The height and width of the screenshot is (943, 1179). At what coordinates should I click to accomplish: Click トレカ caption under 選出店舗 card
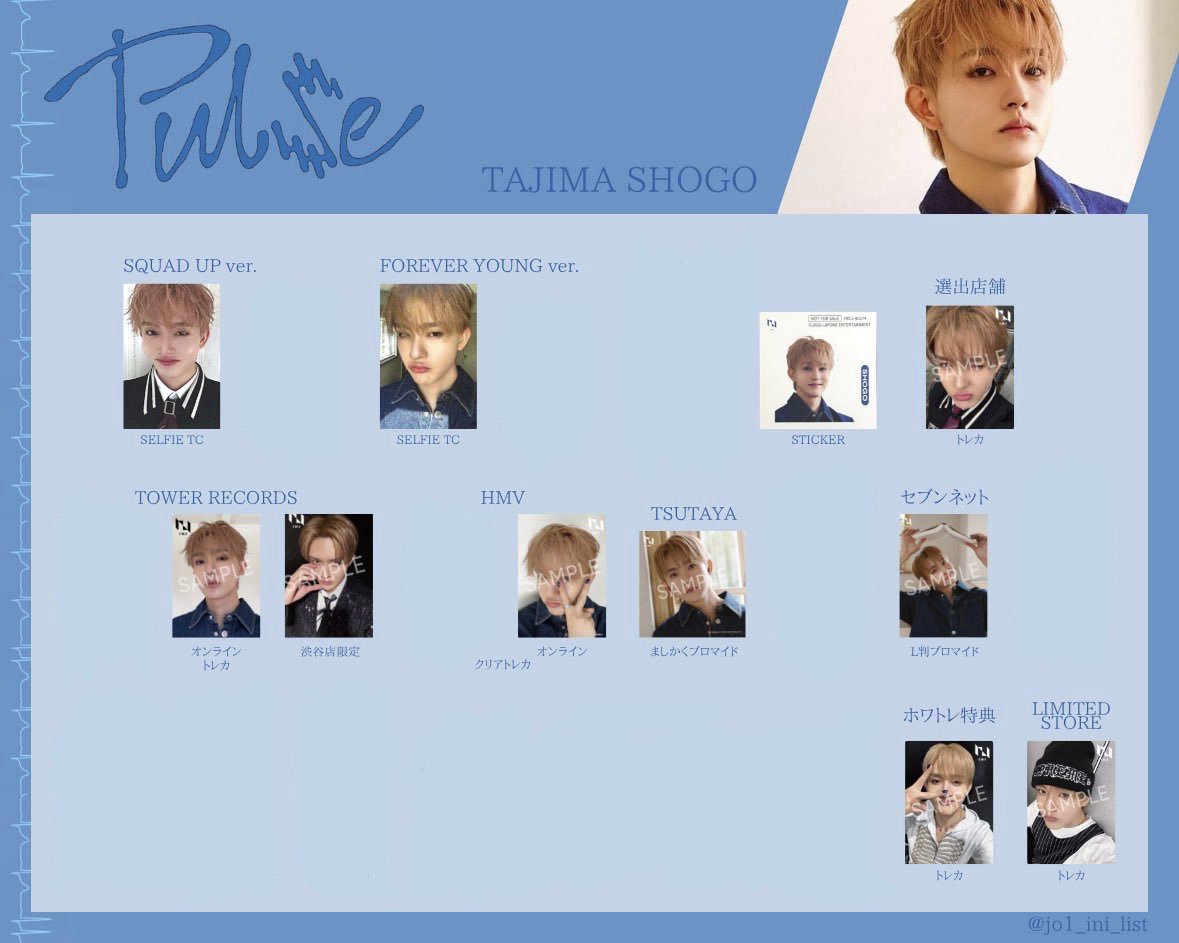970,440
